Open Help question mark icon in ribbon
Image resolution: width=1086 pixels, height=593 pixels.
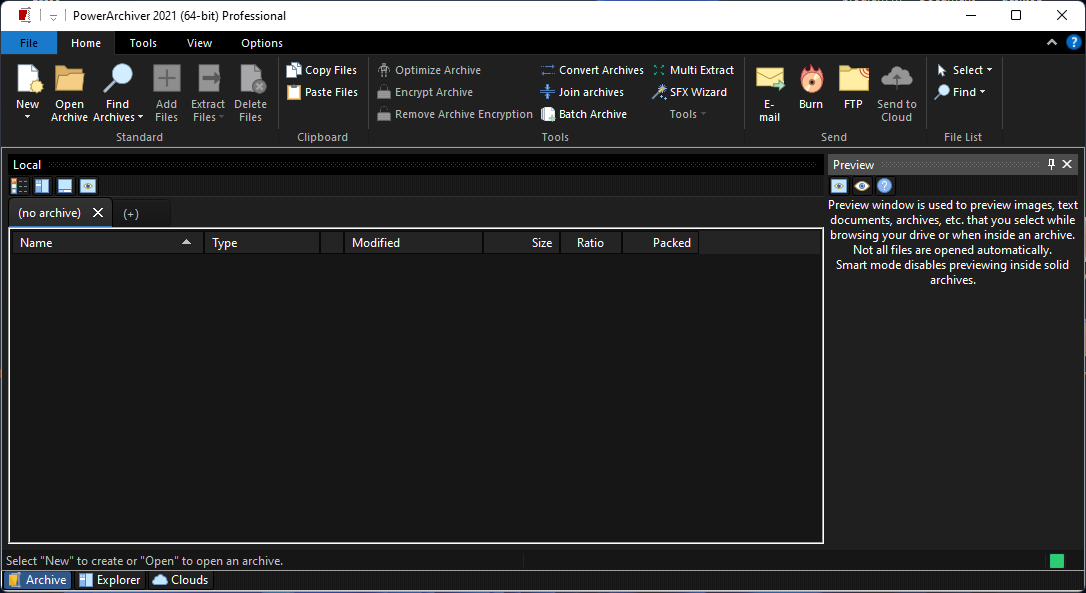(x=1073, y=42)
